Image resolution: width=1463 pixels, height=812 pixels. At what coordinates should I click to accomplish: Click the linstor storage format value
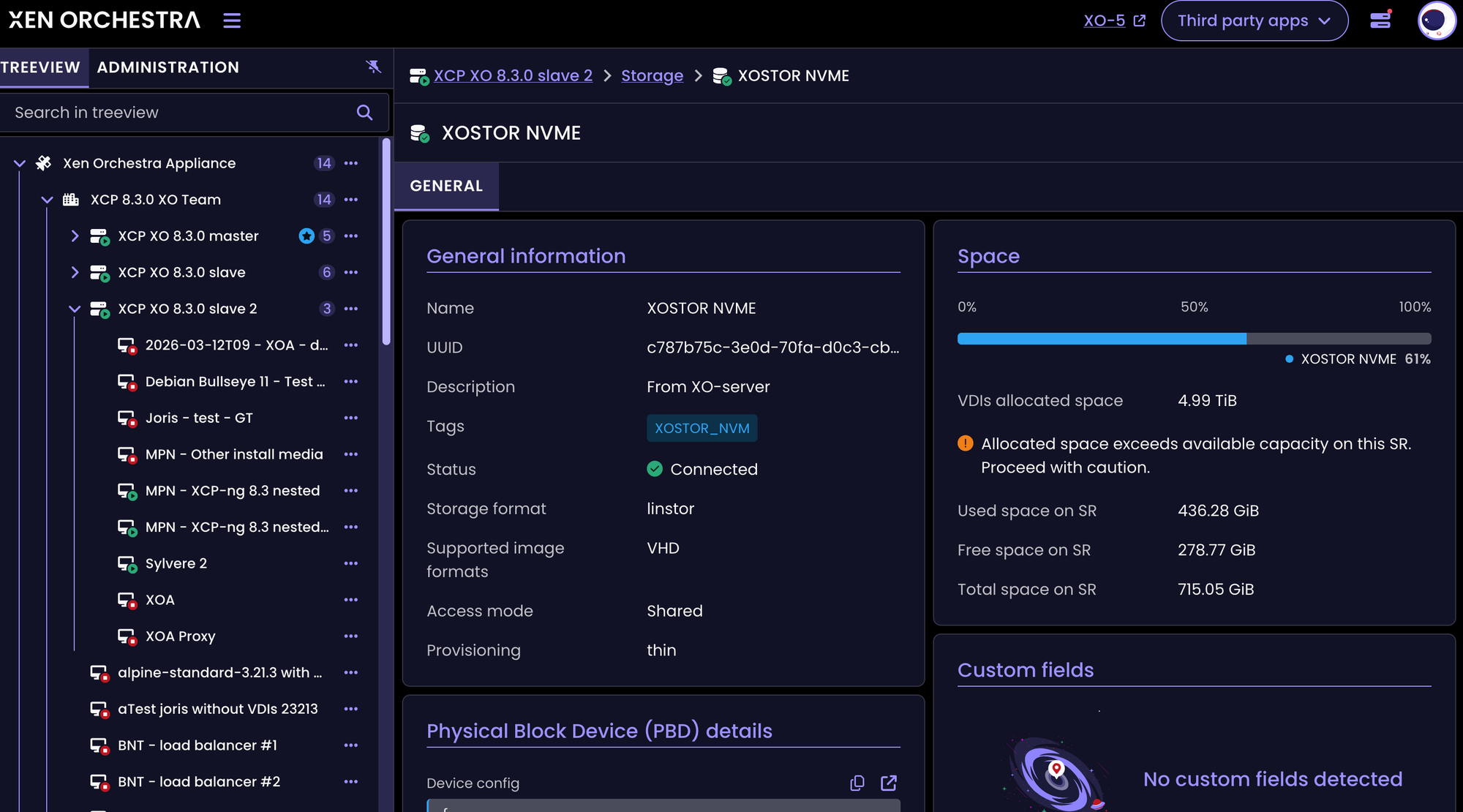[x=670, y=509]
